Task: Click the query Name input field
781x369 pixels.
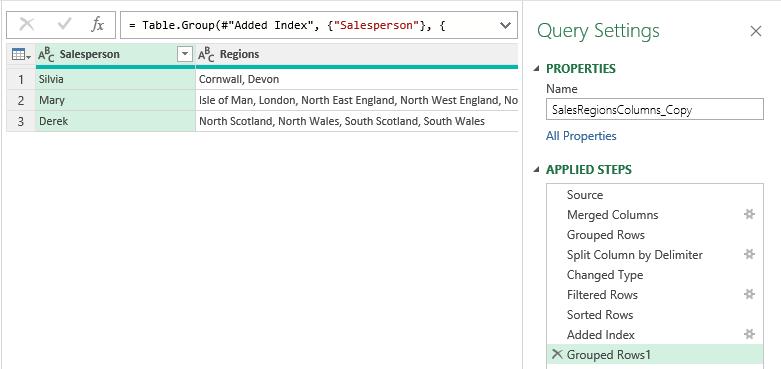Action: point(654,110)
